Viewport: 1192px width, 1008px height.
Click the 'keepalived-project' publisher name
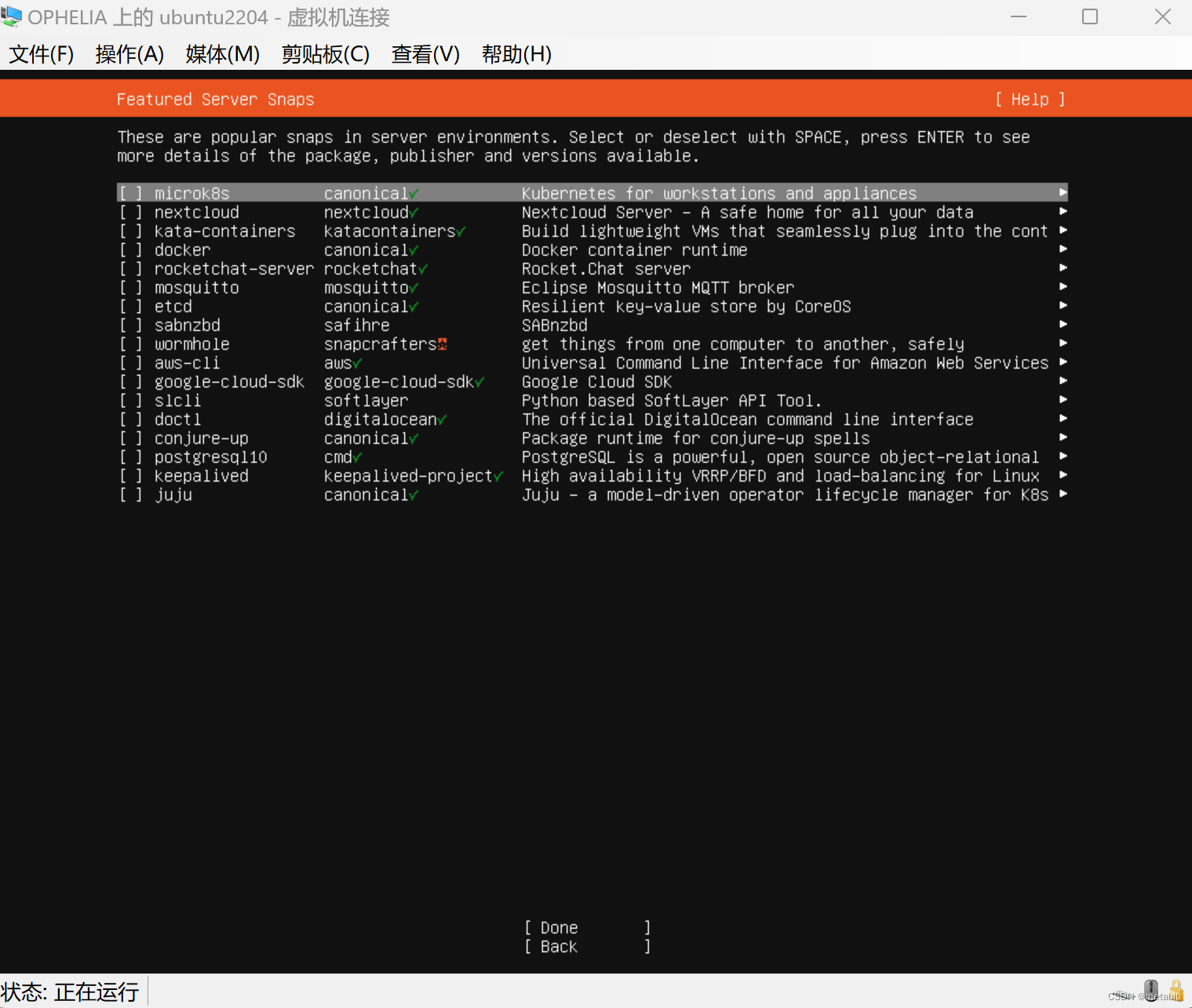pos(409,475)
